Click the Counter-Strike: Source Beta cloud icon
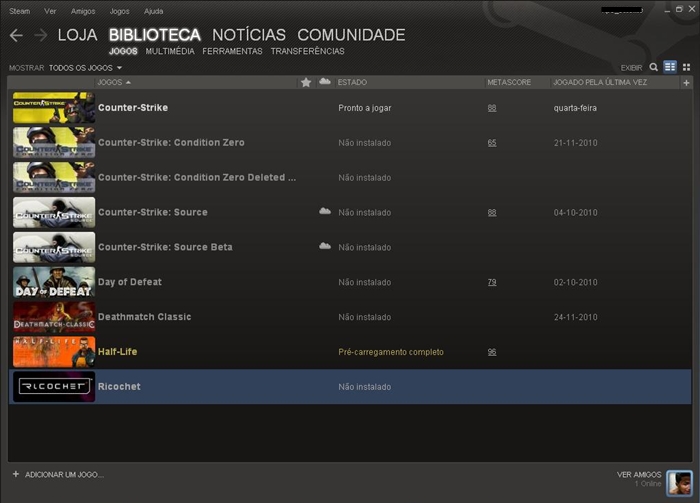Image resolution: width=700 pixels, height=503 pixels. pos(325,246)
